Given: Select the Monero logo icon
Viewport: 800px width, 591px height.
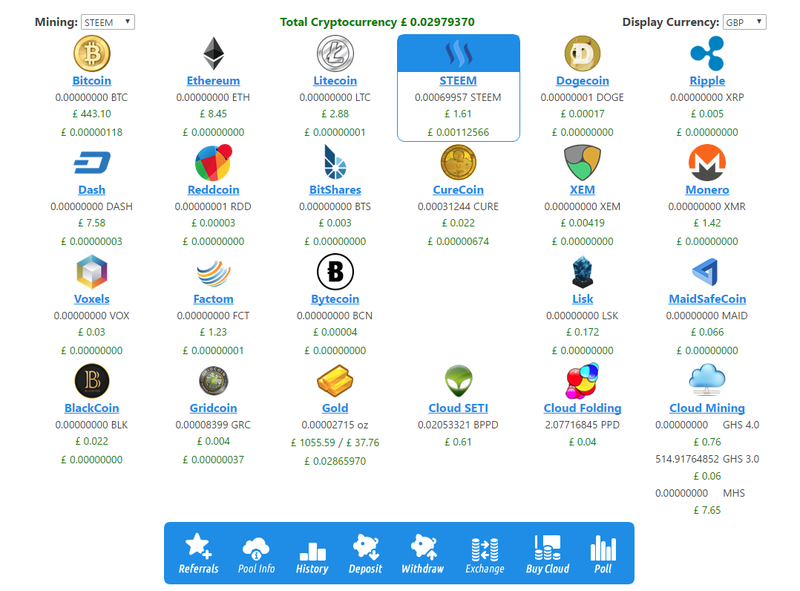Looking at the screenshot, I should pos(707,162).
